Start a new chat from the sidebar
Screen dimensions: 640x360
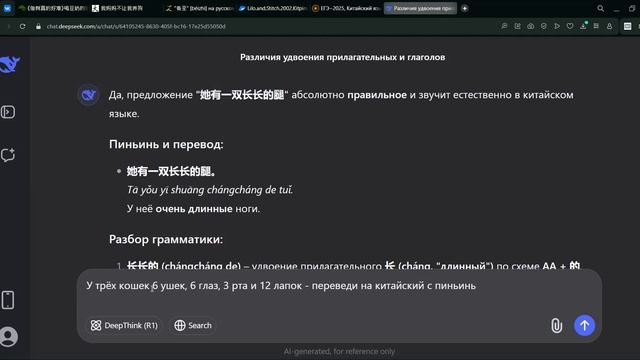tap(8, 155)
